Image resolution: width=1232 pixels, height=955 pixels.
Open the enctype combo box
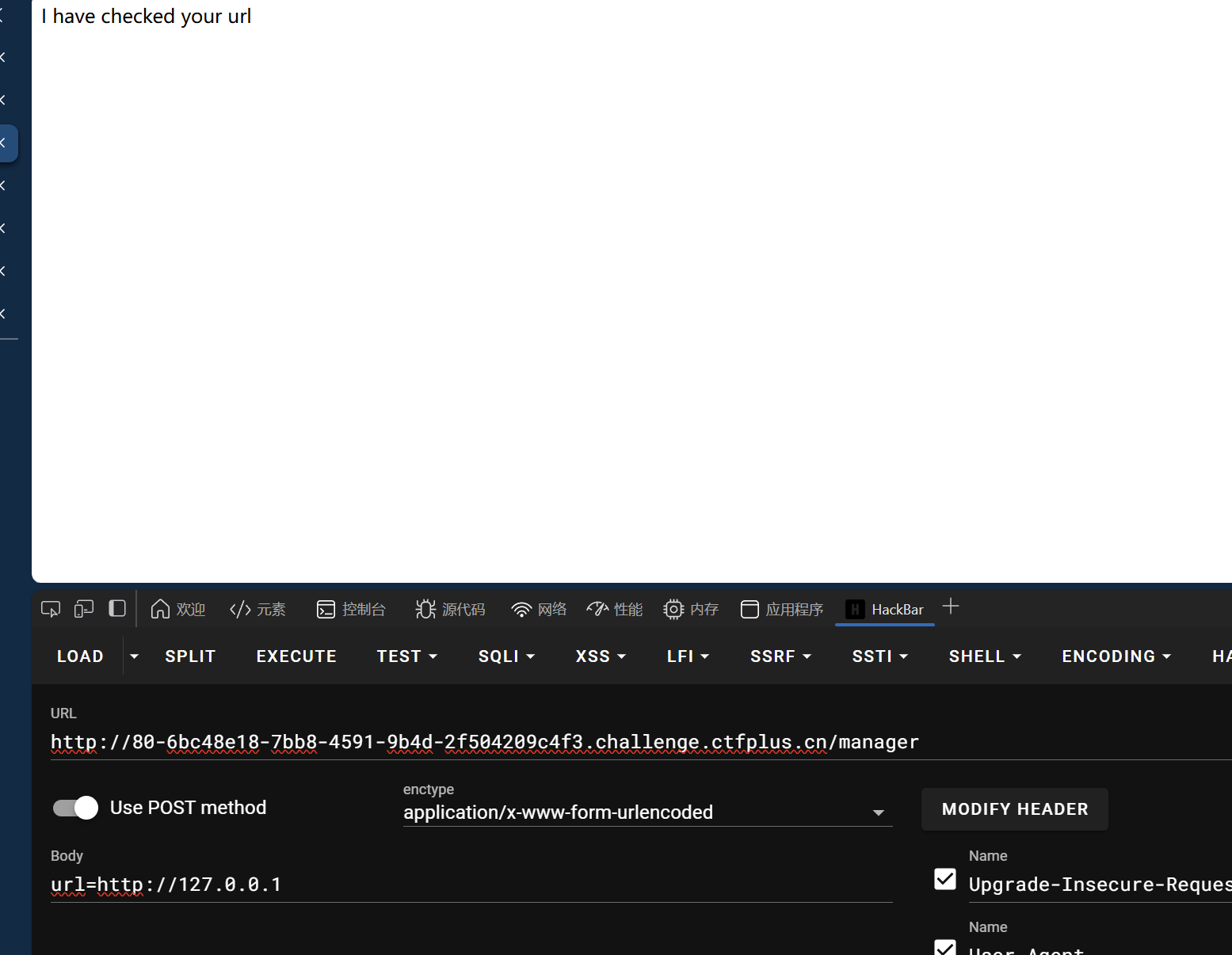point(647,812)
